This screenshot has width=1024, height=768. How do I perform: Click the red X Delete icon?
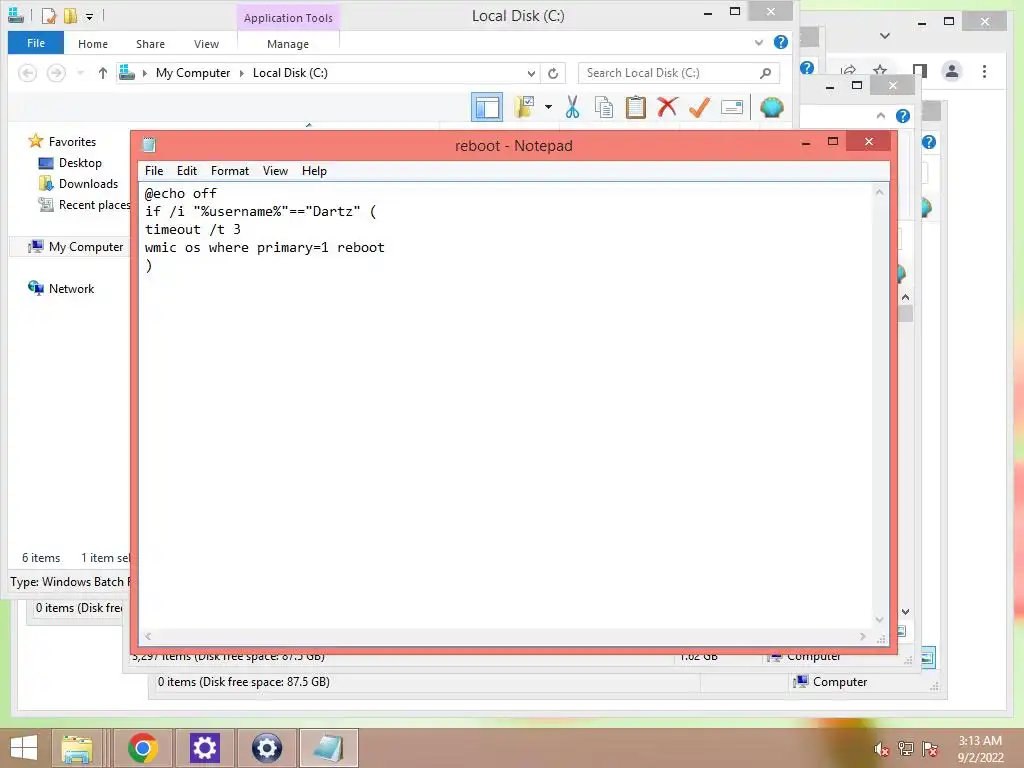[x=667, y=106]
